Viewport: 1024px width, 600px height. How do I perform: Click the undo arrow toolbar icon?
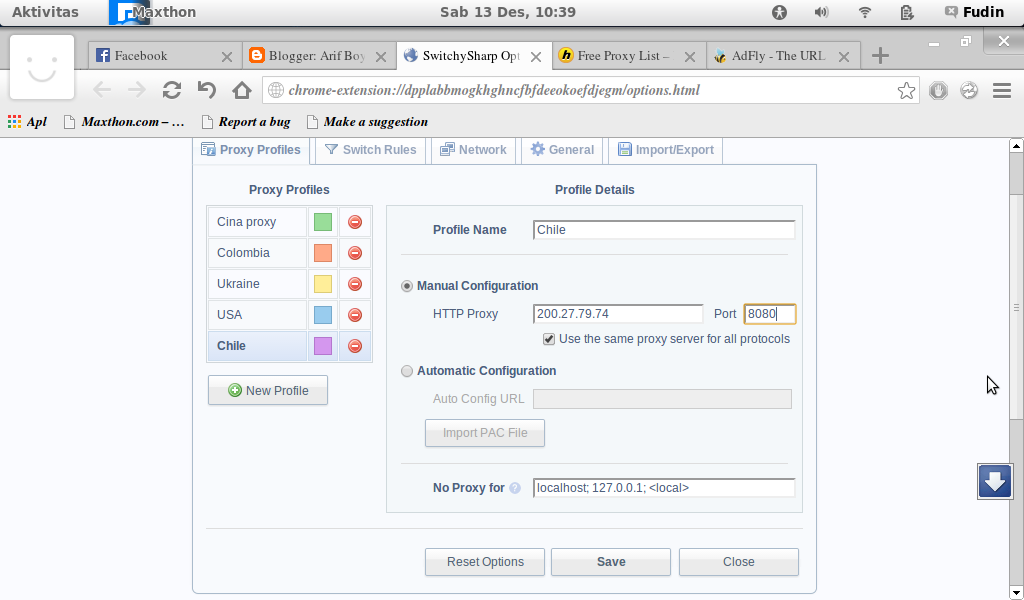[x=207, y=90]
